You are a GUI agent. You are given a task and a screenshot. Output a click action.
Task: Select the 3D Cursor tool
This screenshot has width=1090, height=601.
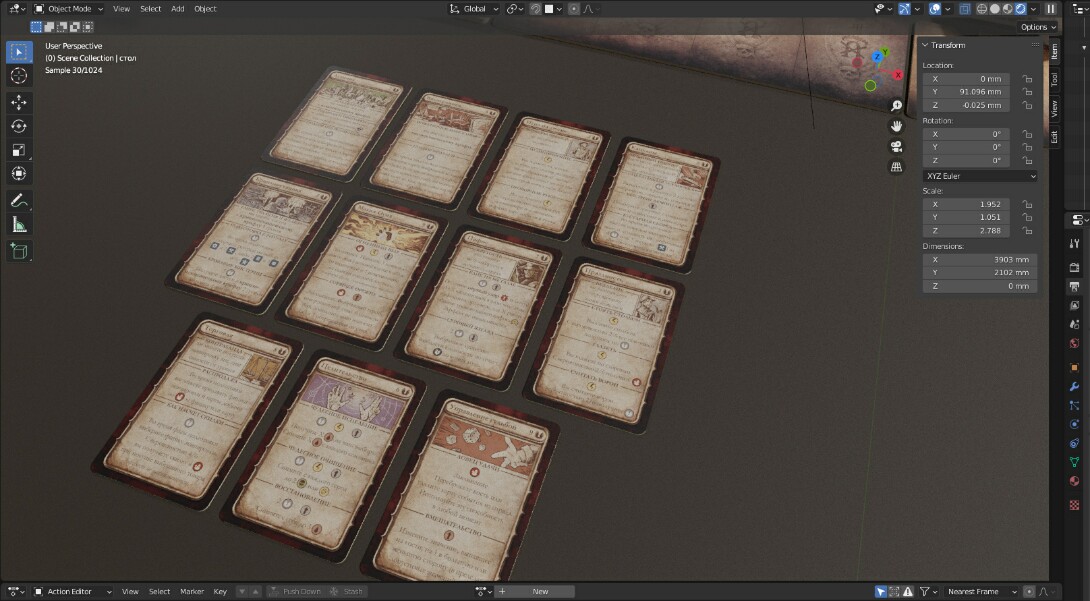(x=19, y=76)
